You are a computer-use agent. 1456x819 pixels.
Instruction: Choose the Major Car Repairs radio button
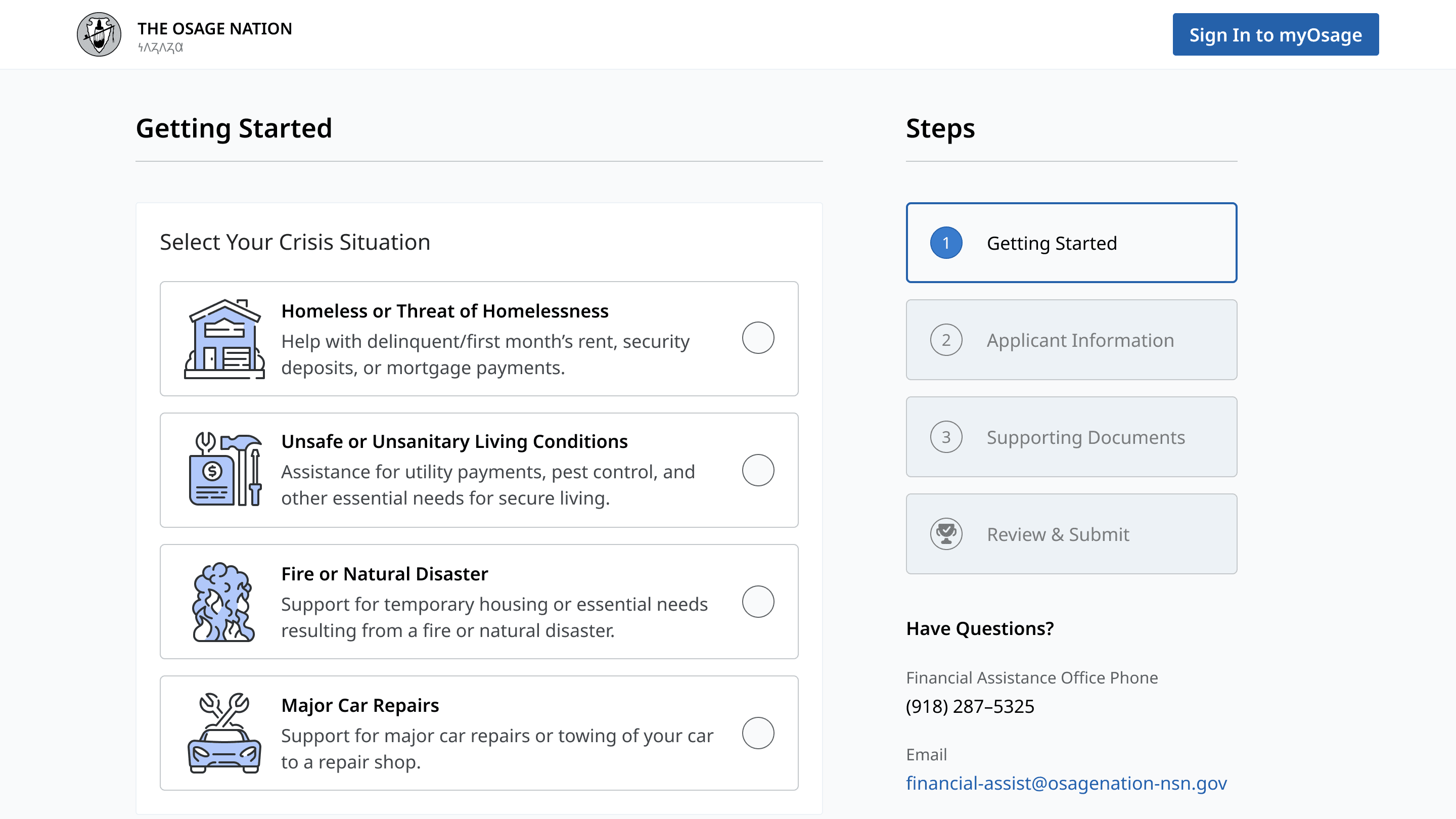click(757, 733)
